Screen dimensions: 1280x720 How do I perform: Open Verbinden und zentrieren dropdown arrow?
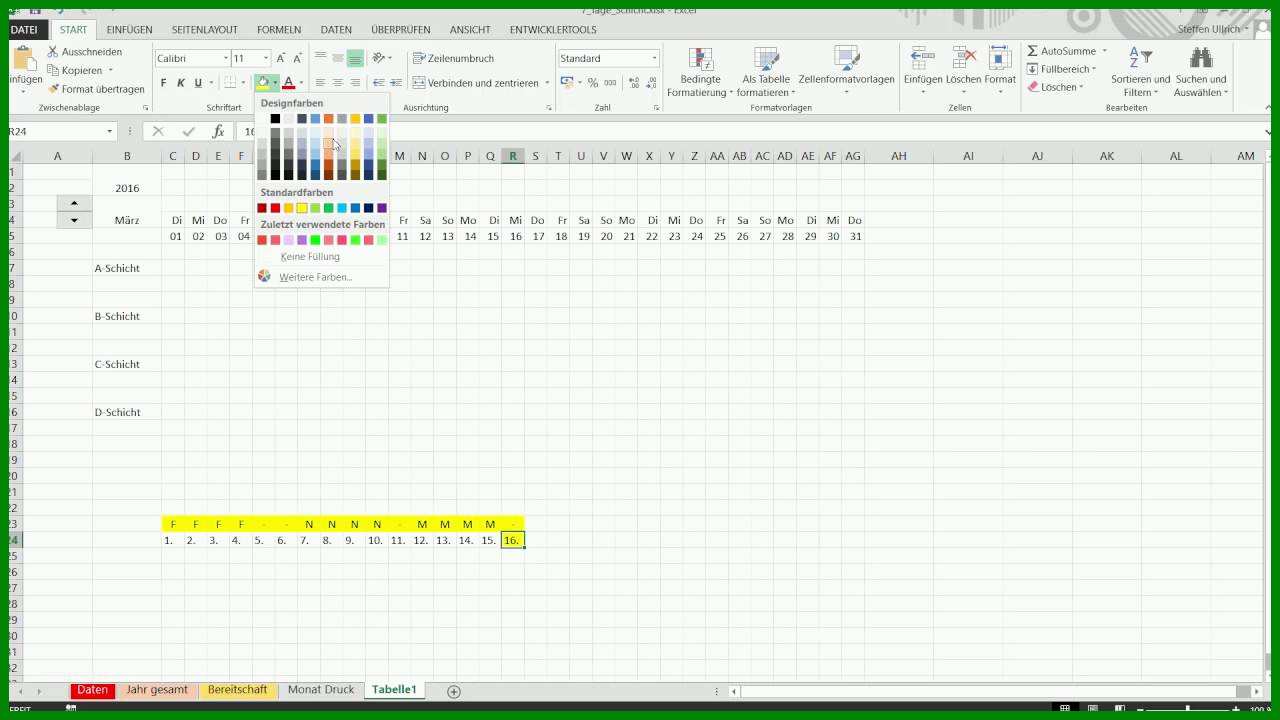tap(547, 83)
